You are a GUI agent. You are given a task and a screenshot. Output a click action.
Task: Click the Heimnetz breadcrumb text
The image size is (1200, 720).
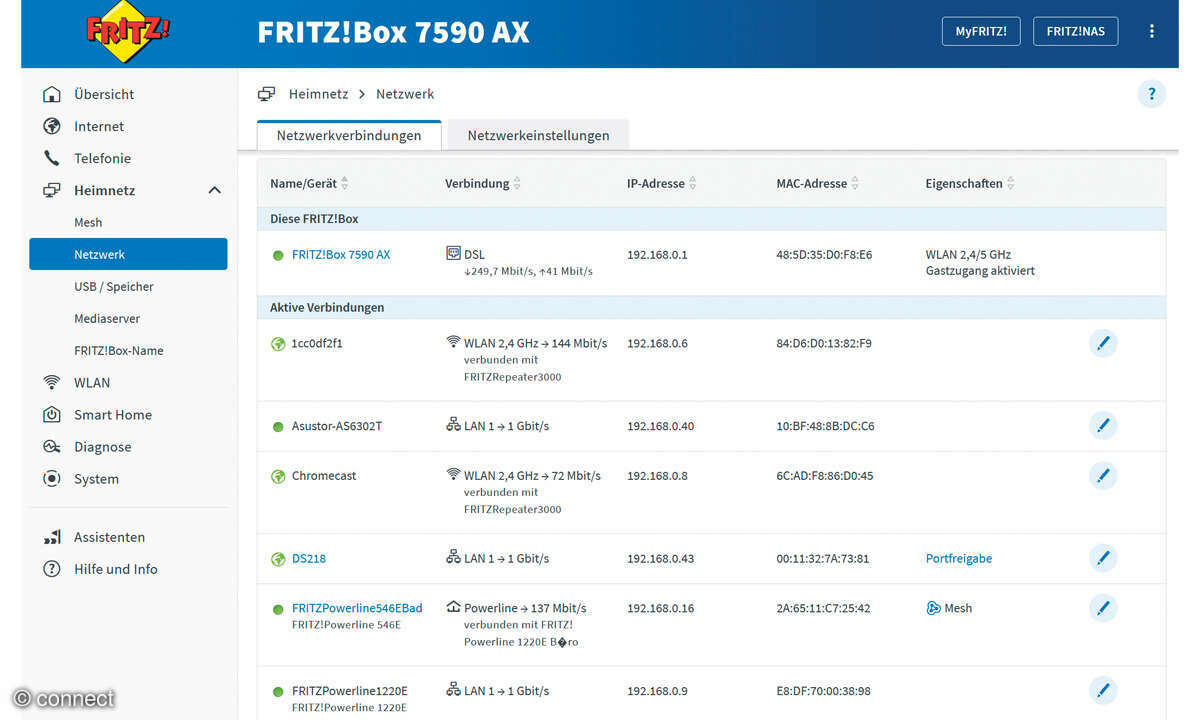tap(318, 94)
